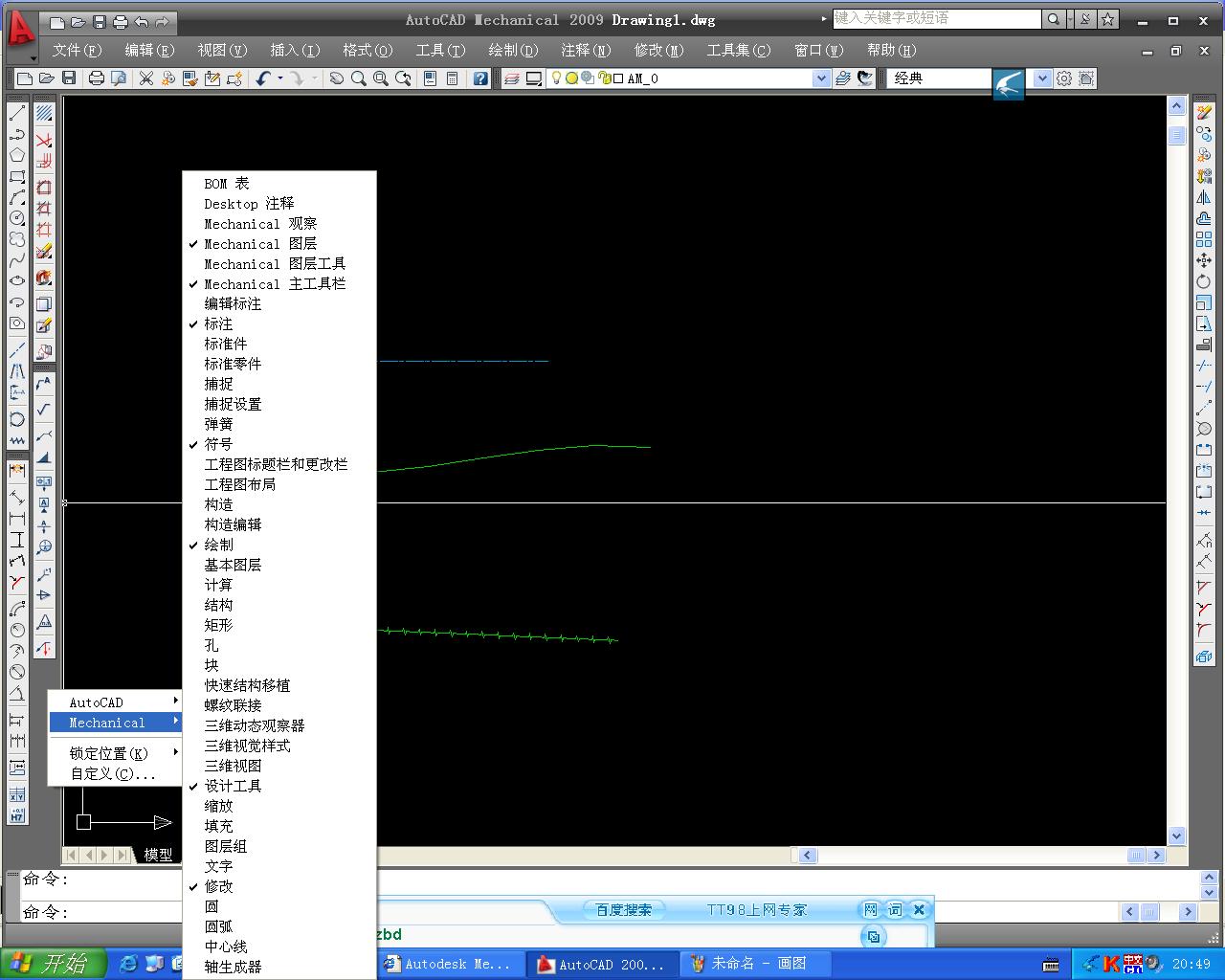Open the 文件(F) menu
The width and height of the screenshot is (1225, 980).
(x=77, y=51)
